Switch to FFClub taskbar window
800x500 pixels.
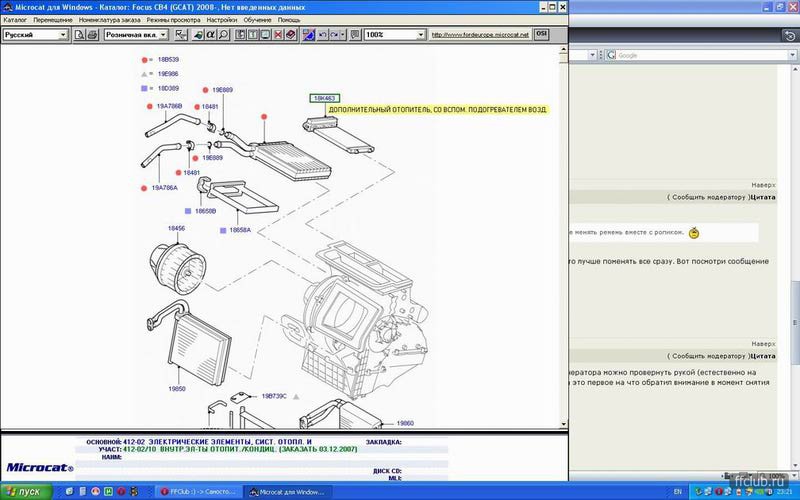point(198,492)
